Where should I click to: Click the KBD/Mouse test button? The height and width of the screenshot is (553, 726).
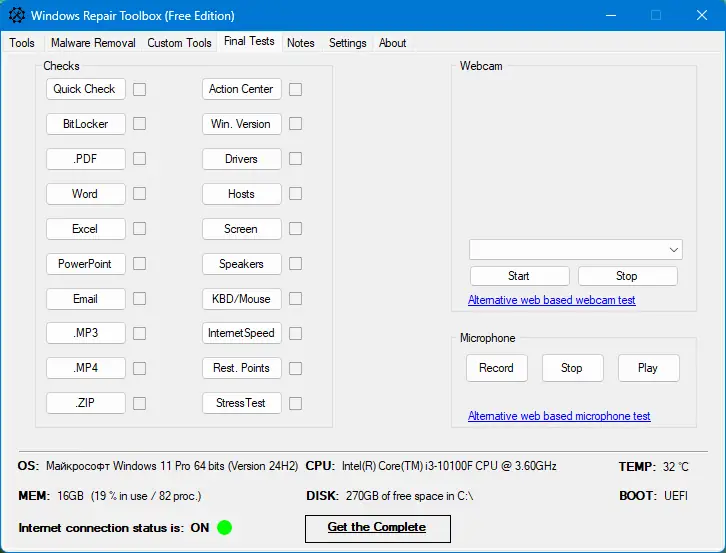(242, 299)
